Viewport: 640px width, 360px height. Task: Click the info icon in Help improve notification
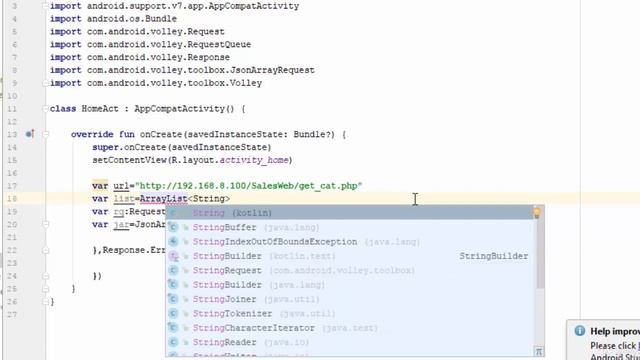click(x=580, y=331)
